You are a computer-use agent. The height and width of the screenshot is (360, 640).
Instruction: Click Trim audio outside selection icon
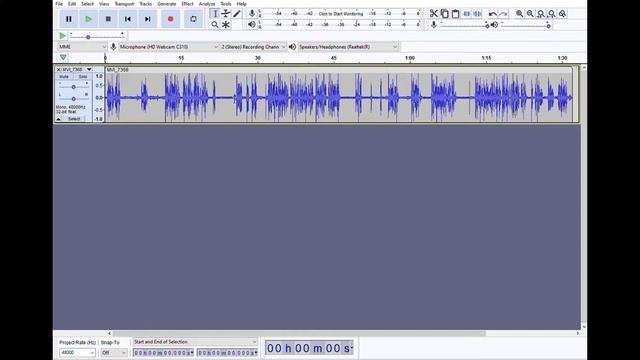467,14
